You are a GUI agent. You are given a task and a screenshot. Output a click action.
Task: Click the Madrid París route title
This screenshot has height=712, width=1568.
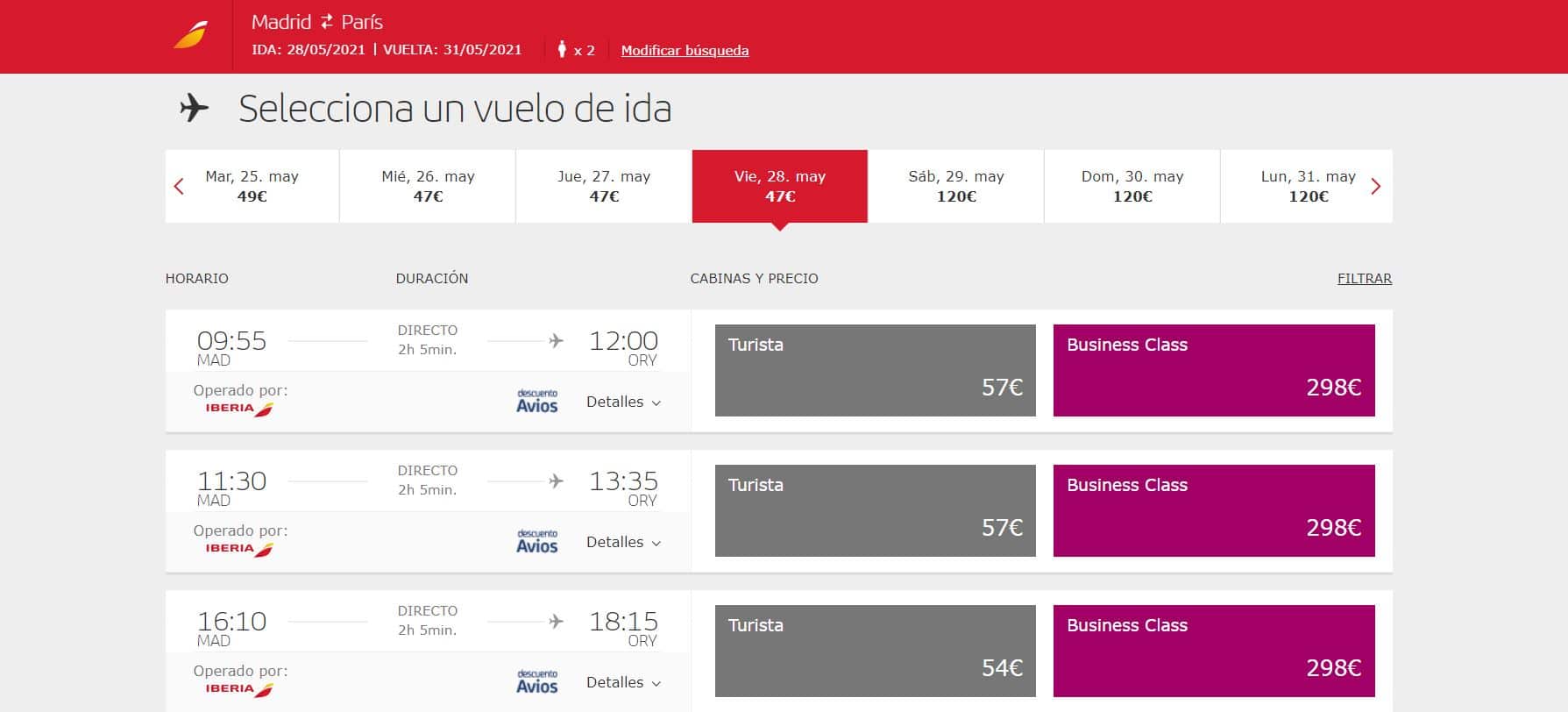pos(317,22)
